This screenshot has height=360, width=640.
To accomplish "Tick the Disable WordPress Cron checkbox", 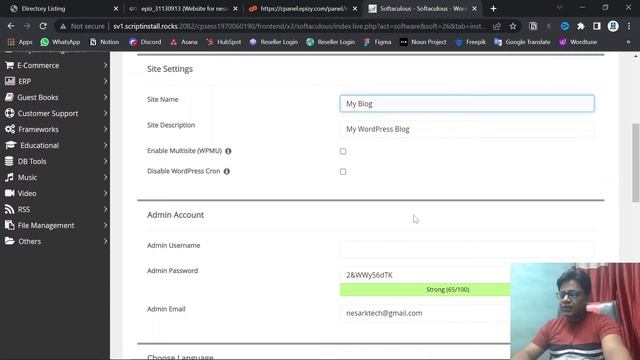I will tap(343, 172).
